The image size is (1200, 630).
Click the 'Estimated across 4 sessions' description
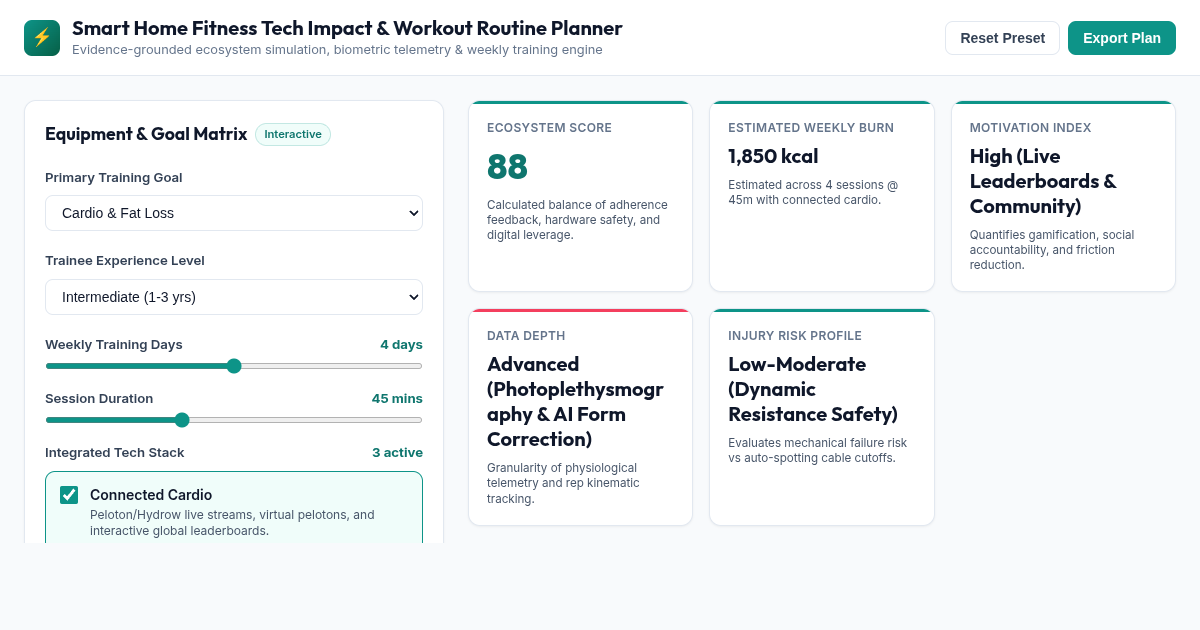pos(813,192)
